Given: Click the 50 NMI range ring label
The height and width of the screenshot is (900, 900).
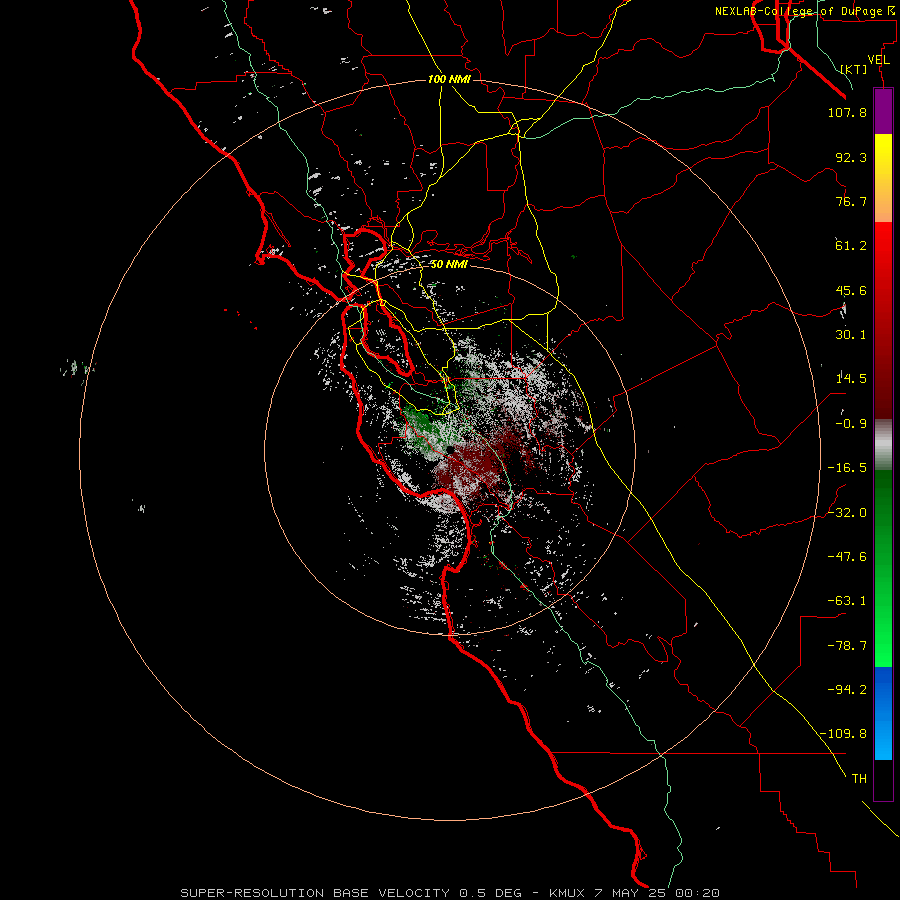Looking at the screenshot, I should pyautogui.click(x=449, y=264).
